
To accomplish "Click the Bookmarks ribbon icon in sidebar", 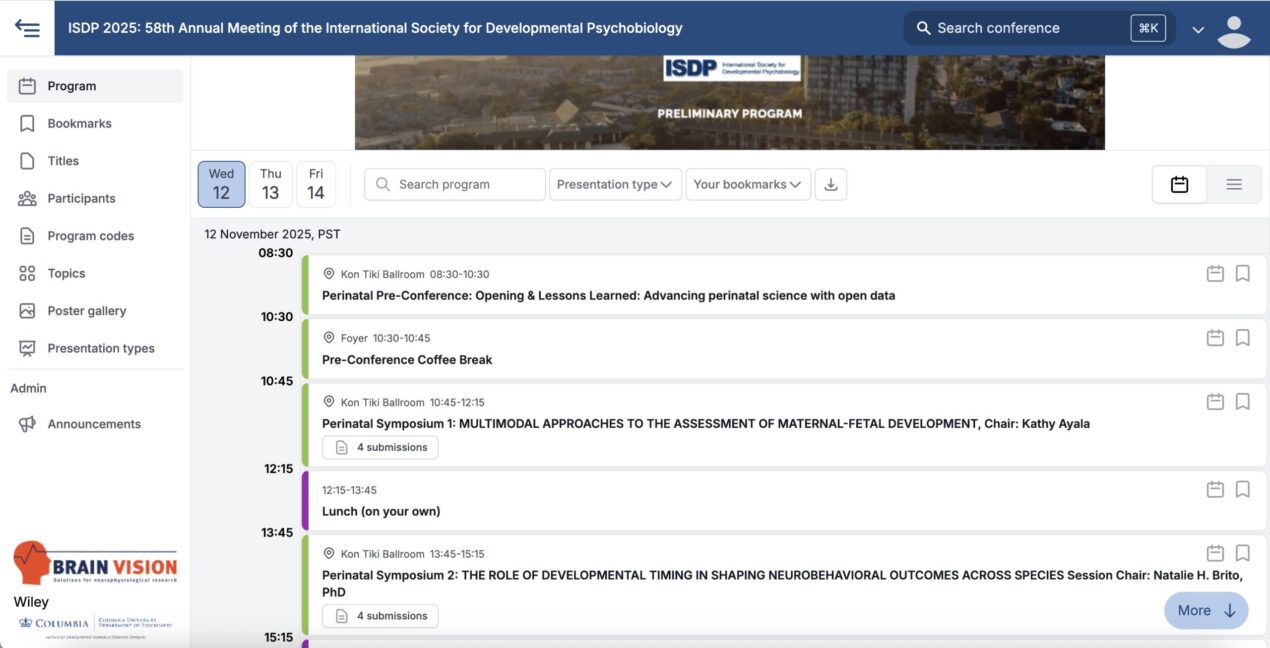I will [x=27, y=123].
